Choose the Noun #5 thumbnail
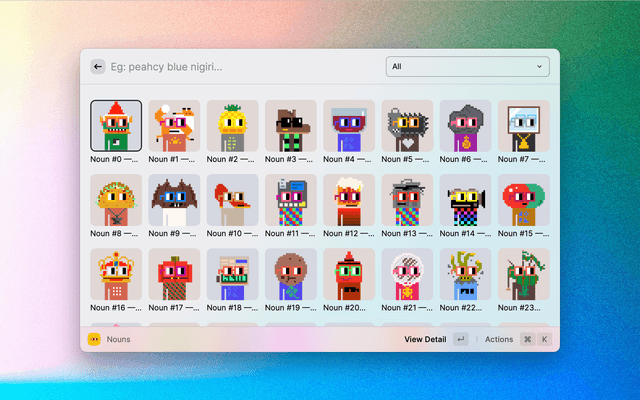Image resolution: width=640 pixels, height=400 pixels. tap(407, 125)
